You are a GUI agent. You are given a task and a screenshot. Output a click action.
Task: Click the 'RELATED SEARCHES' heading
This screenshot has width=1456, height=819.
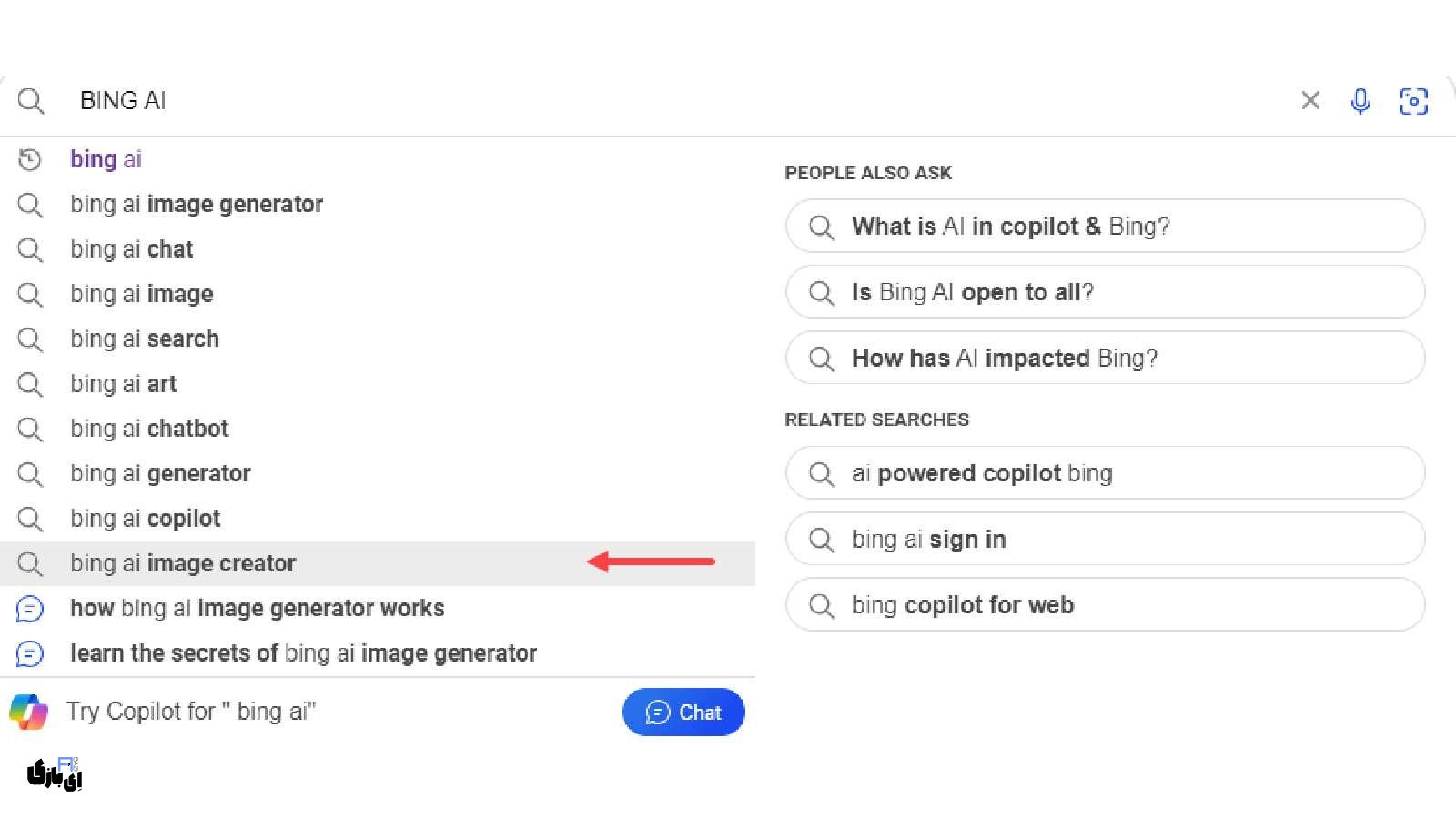tap(876, 420)
